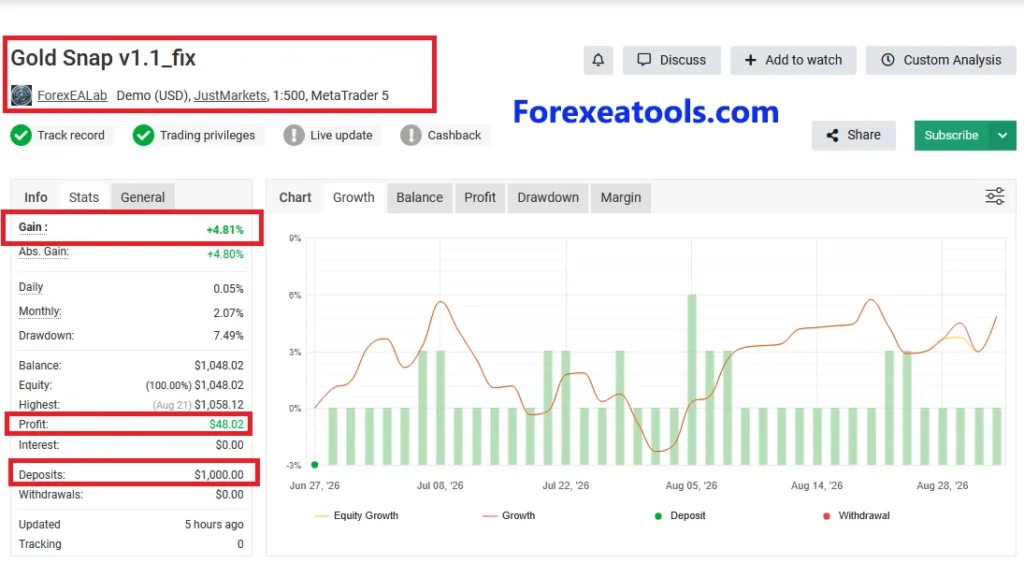Open the Margin chart tab
1024x563 pixels.
pos(620,197)
